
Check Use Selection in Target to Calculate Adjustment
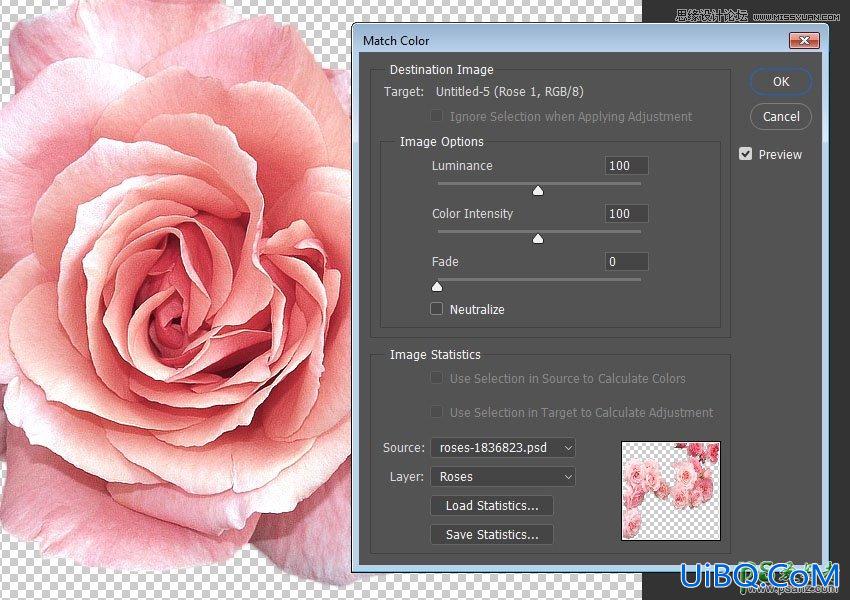coord(436,412)
